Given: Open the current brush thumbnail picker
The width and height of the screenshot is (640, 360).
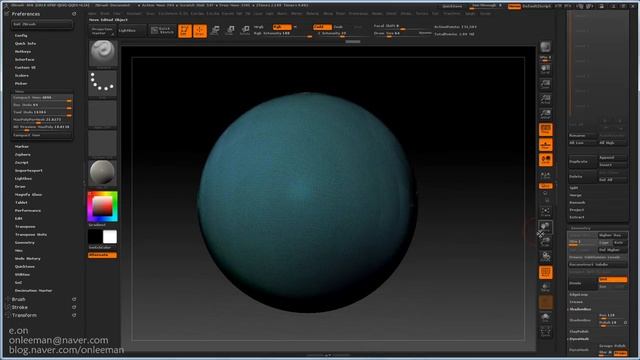Looking at the screenshot, I should (x=102, y=53).
